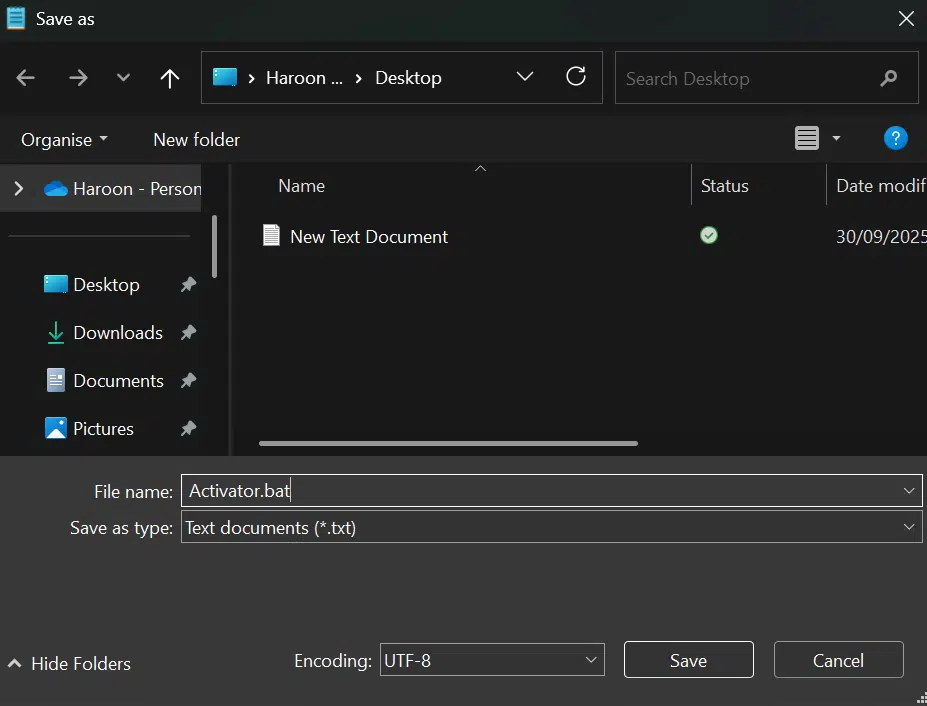This screenshot has width=927, height=706.
Task: Click the Forward navigation arrow
Action: click(x=78, y=78)
